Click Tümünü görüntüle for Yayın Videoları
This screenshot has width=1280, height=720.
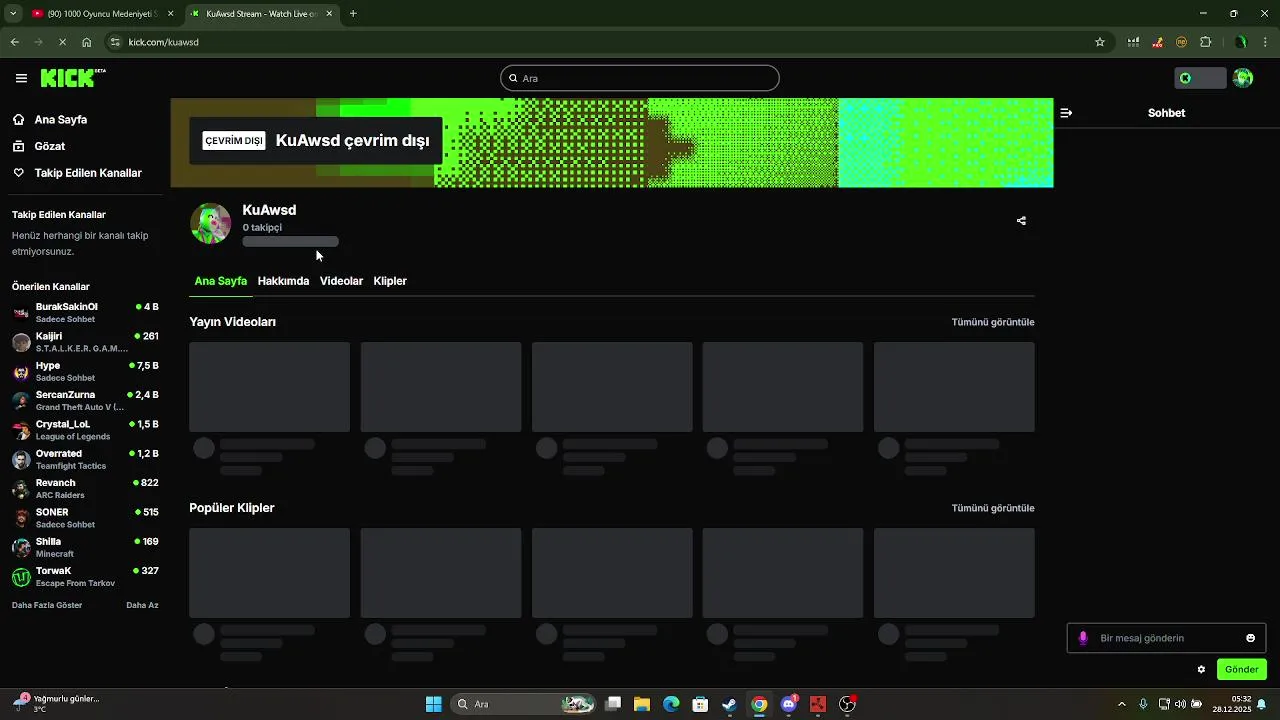[x=993, y=322]
